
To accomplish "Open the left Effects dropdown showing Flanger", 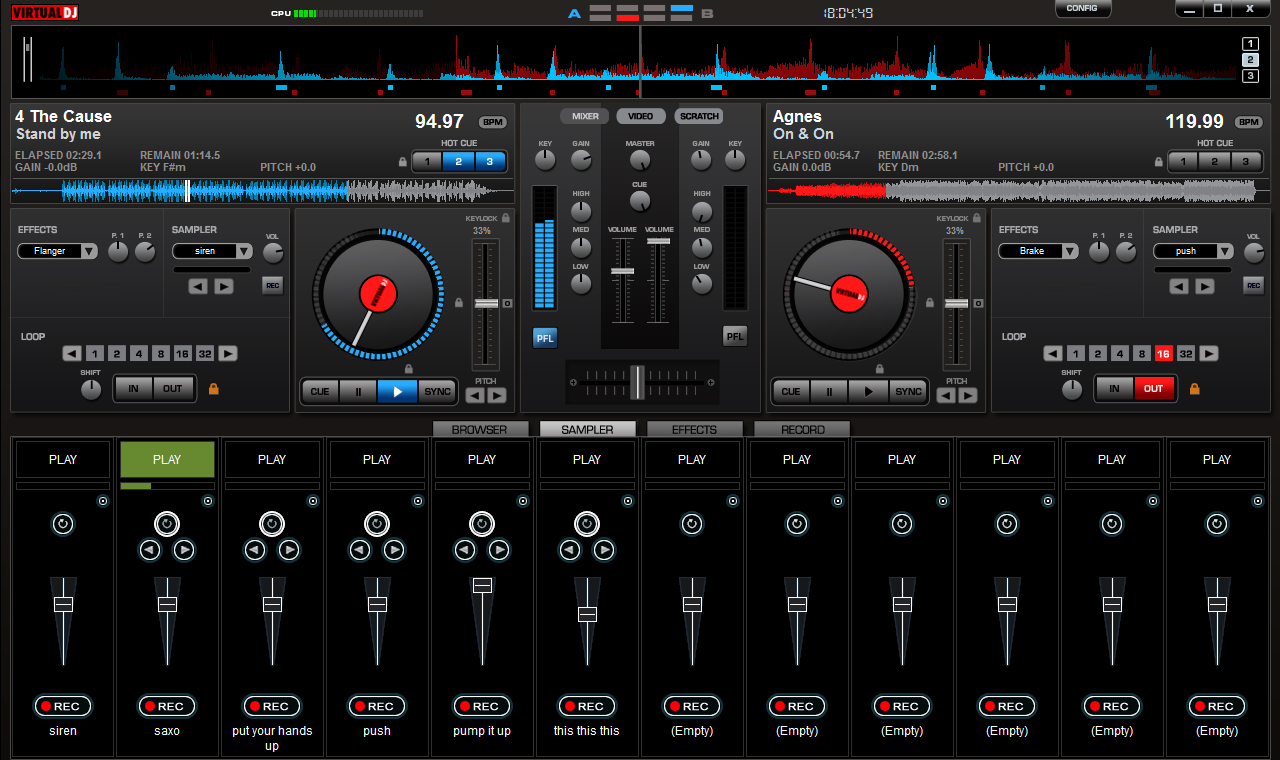I will pos(58,251).
